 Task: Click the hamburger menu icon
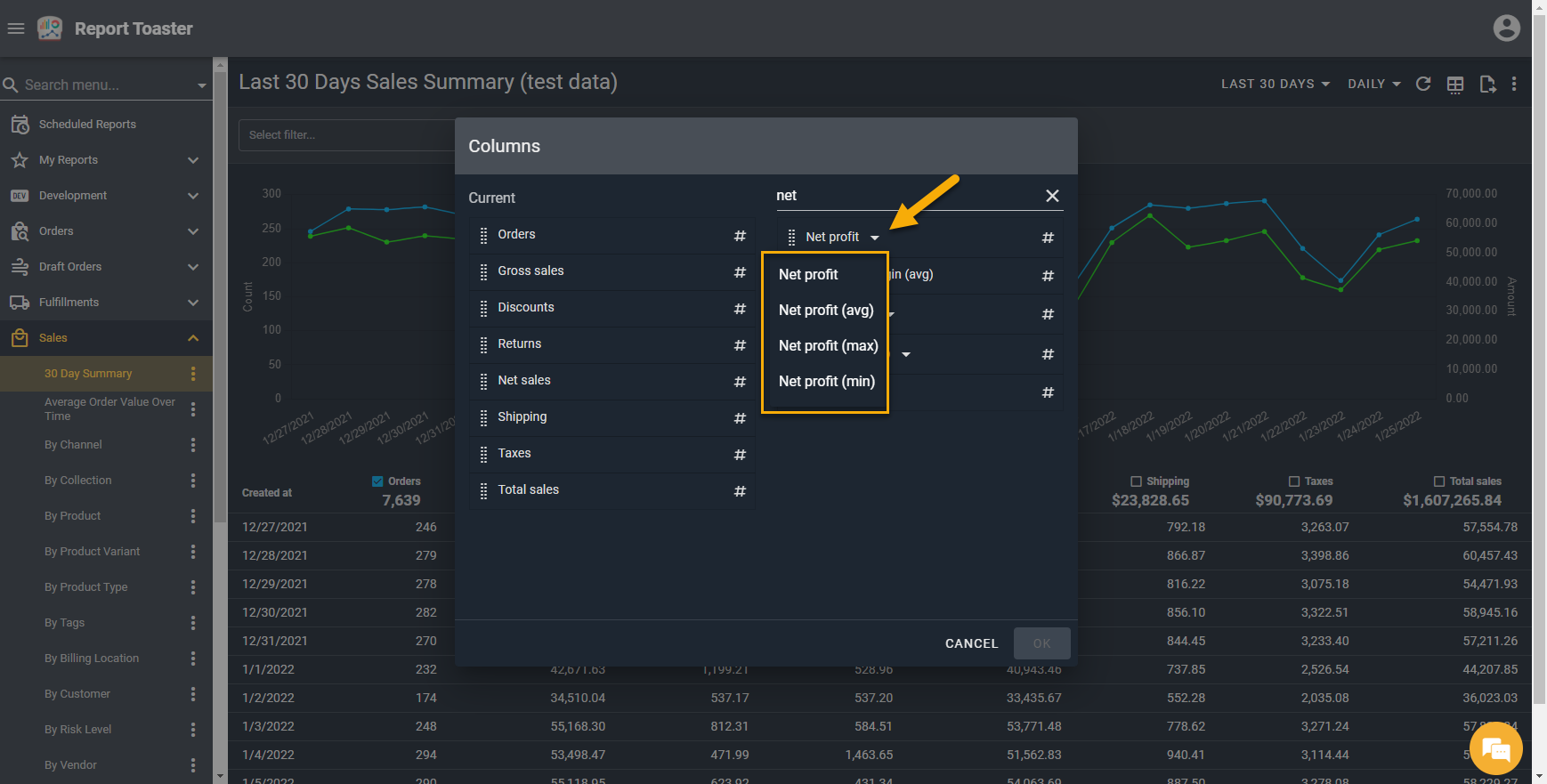(x=15, y=28)
